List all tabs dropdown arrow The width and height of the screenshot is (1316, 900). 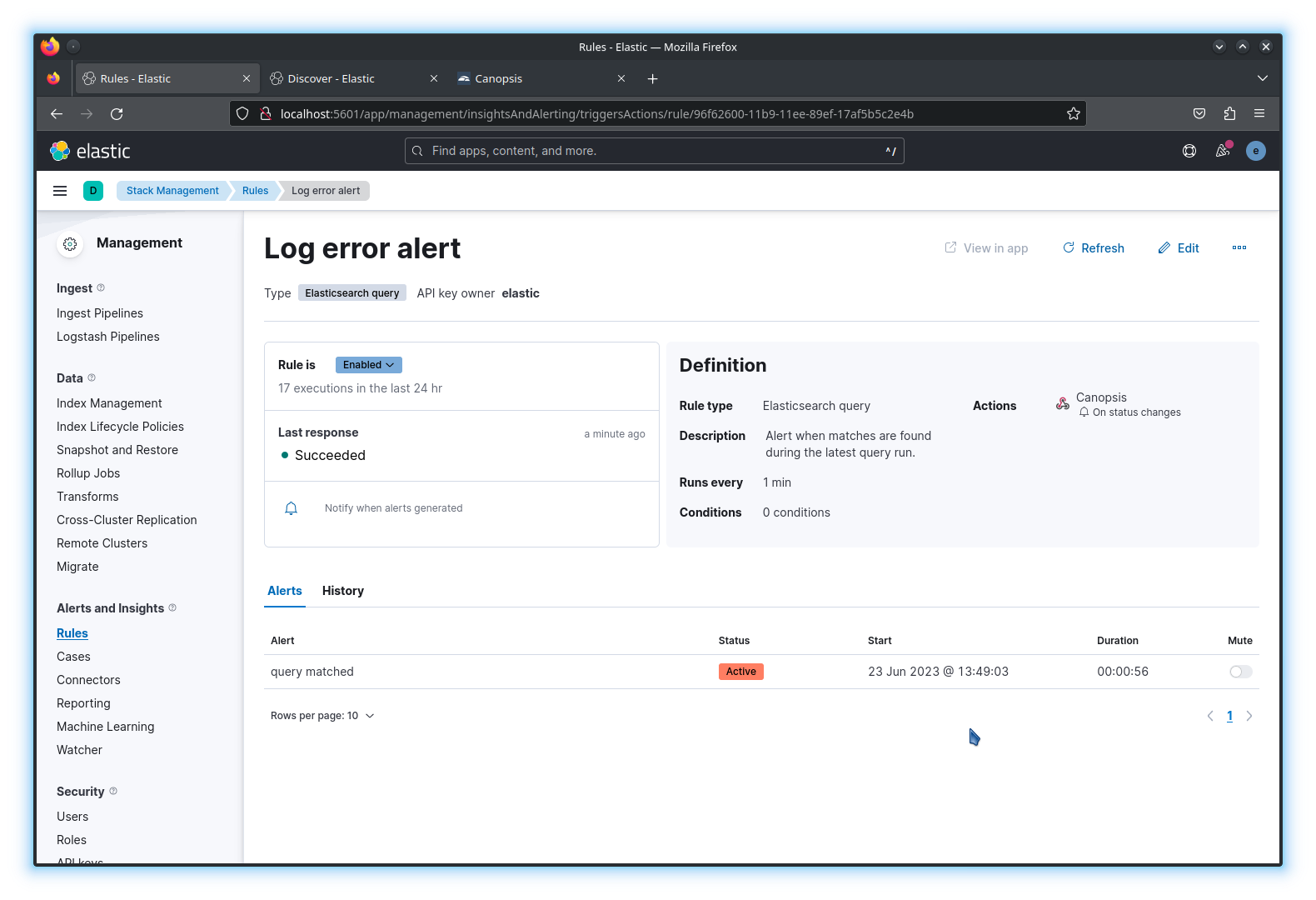click(x=1263, y=78)
